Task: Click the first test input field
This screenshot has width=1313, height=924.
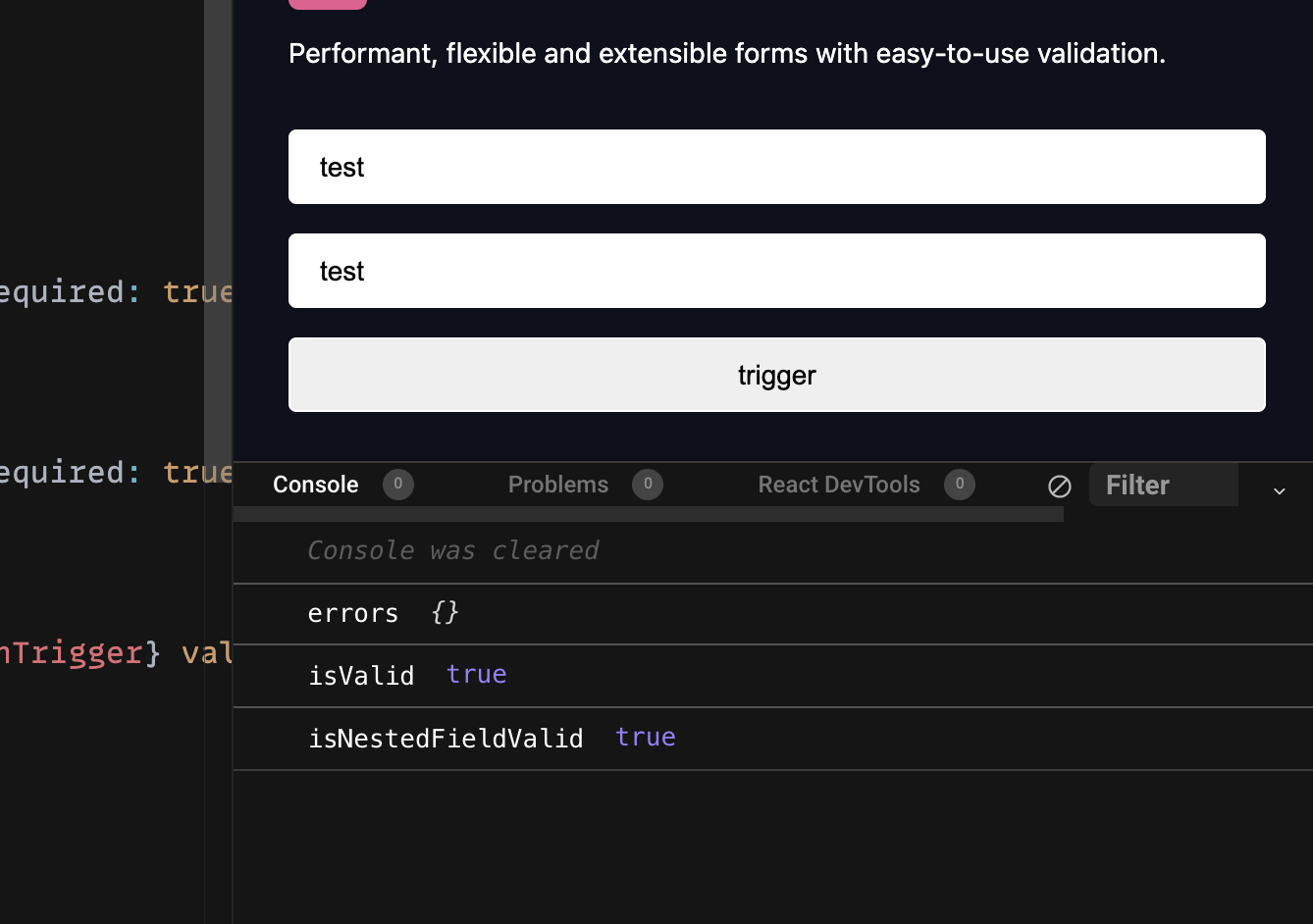Action: [776, 166]
